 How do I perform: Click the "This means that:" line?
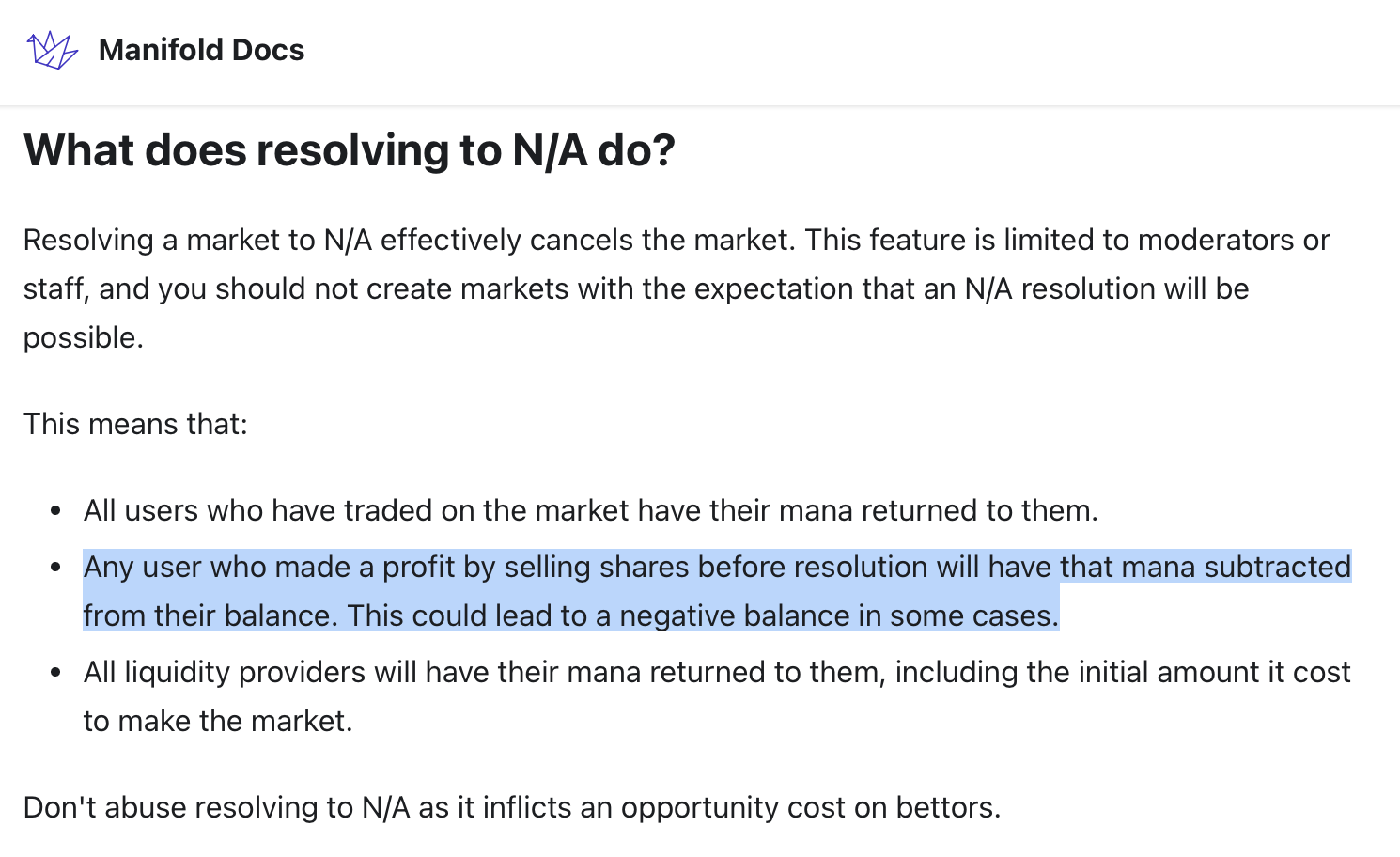[135, 425]
